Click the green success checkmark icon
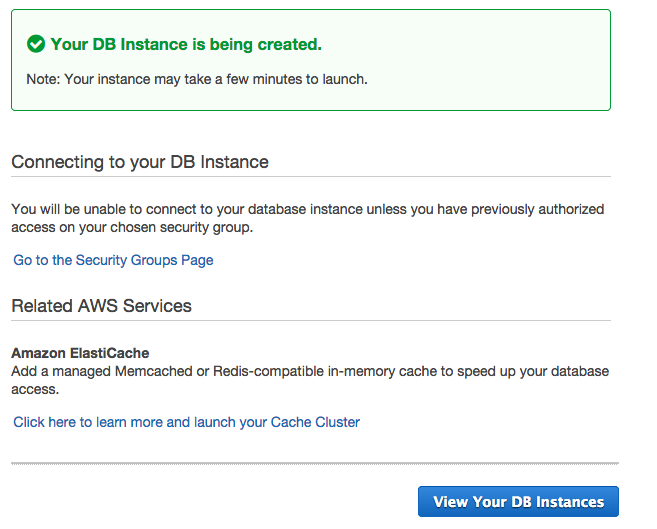The image size is (657, 529). coord(36,44)
